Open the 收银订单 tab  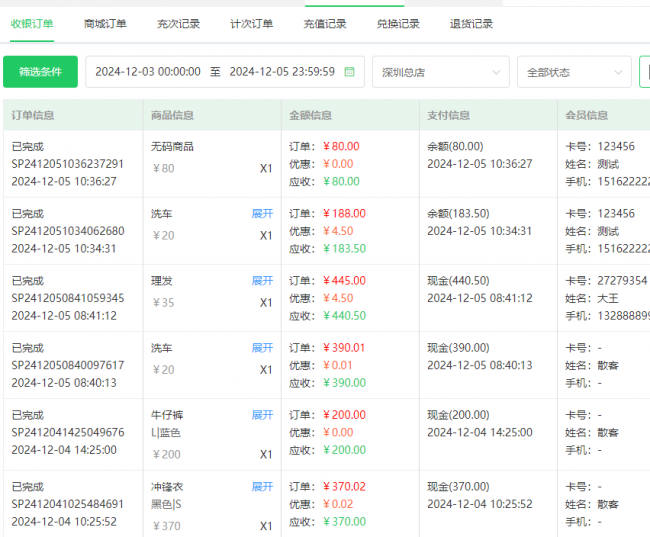pos(32,24)
